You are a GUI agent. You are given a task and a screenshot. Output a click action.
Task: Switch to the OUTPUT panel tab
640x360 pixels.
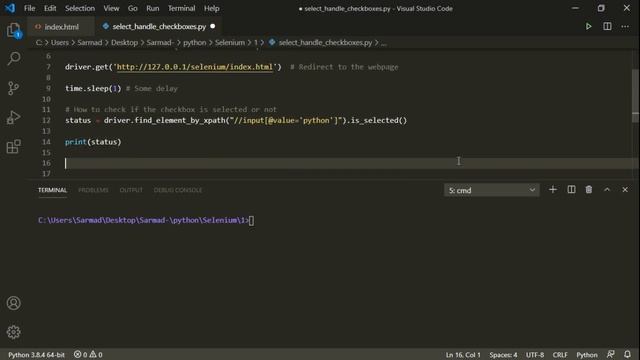[x=131, y=190]
